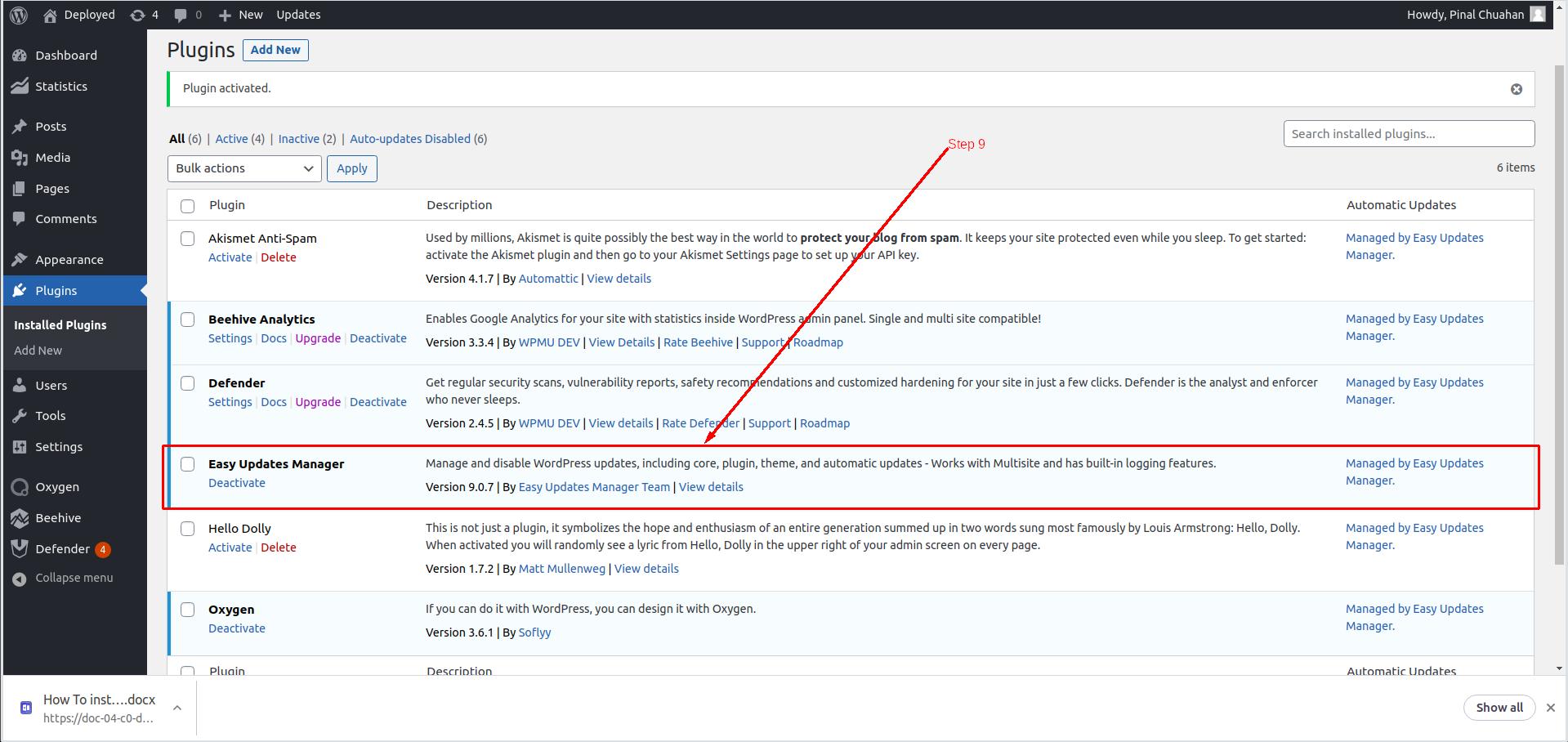1568x742 pixels.
Task: Open Defender plugin Settings link
Action: tap(230, 402)
